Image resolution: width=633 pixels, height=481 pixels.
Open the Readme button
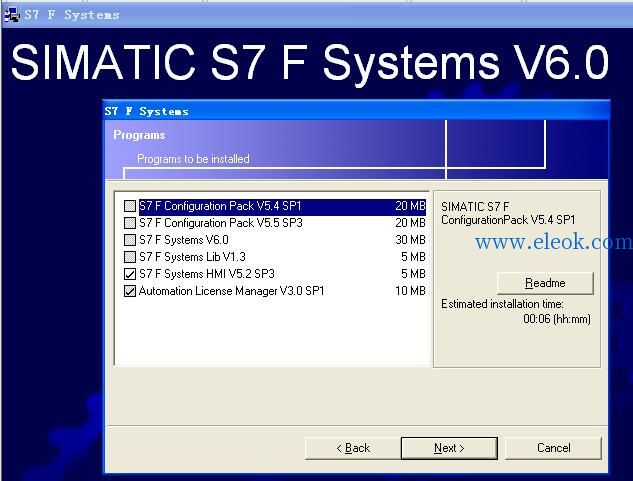[x=545, y=283]
